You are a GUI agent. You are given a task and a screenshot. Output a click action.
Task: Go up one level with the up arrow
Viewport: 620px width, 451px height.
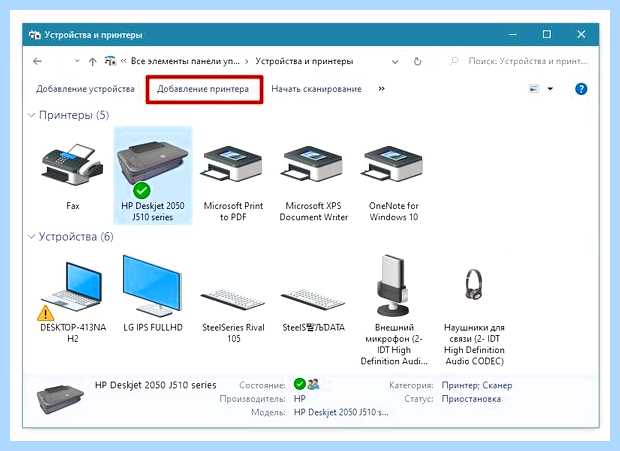93,62
